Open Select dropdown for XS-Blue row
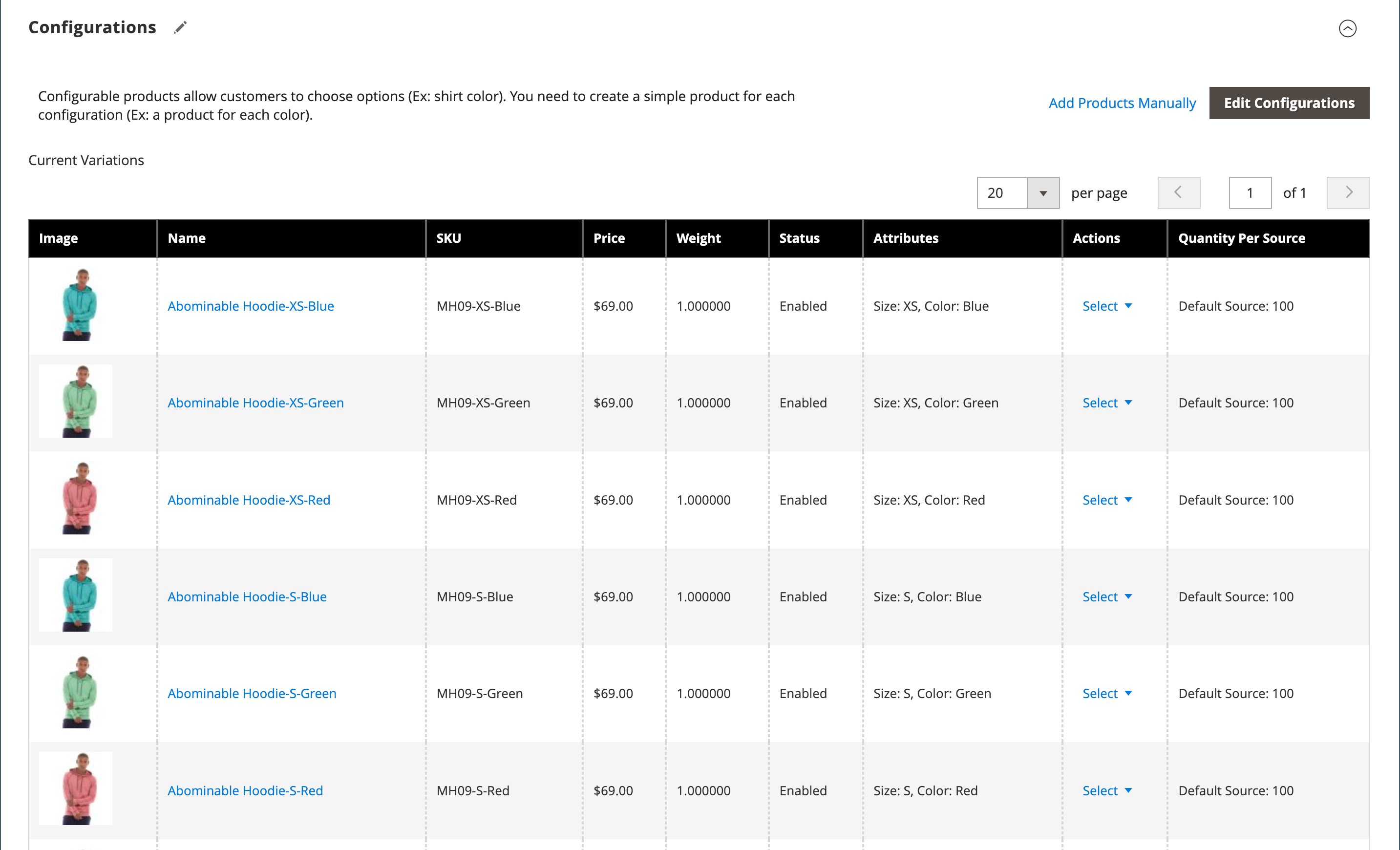 pyautogui.click(x=1107, y=305)
